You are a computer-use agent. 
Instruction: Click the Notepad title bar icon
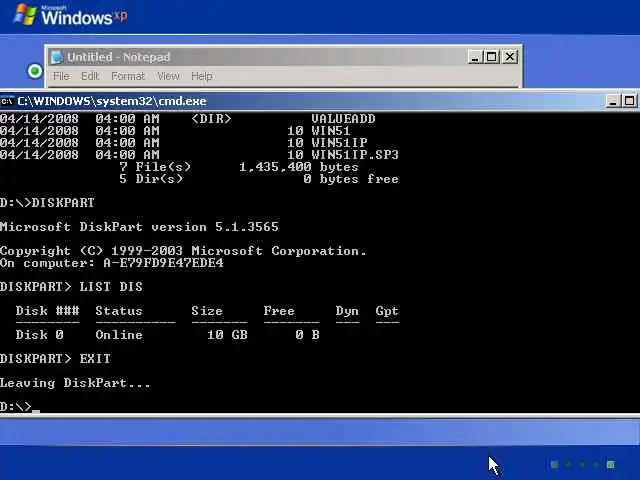click(57, 57)
